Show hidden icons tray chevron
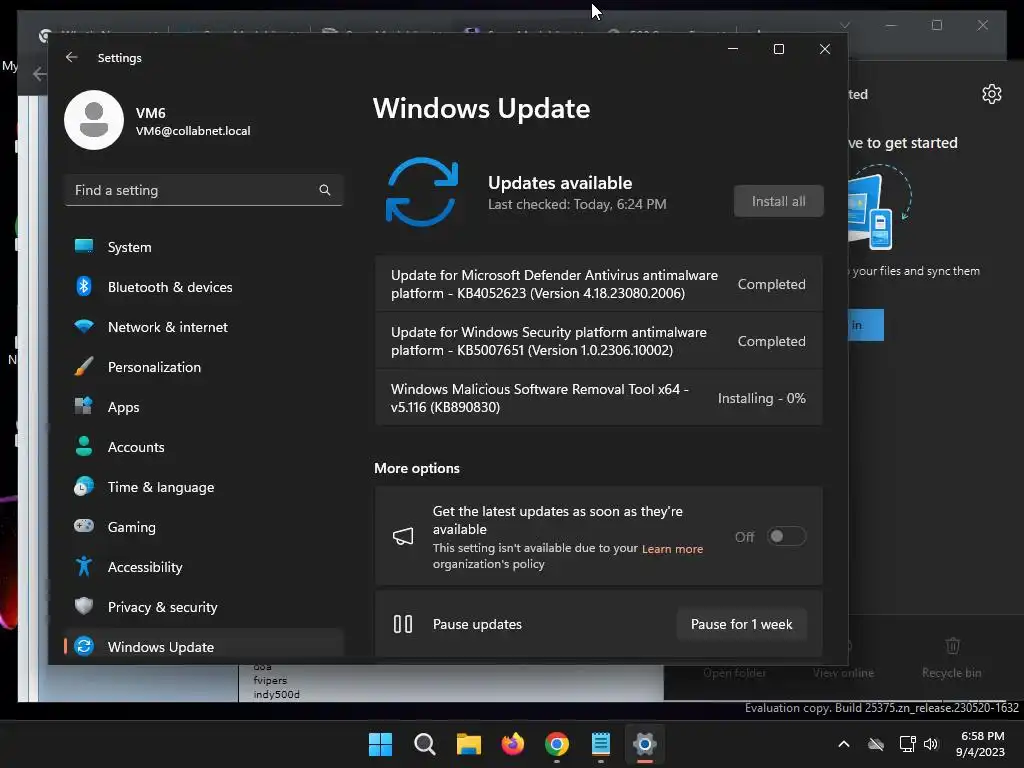Viewport: 1024px width, 768px height. coord(844,744)
